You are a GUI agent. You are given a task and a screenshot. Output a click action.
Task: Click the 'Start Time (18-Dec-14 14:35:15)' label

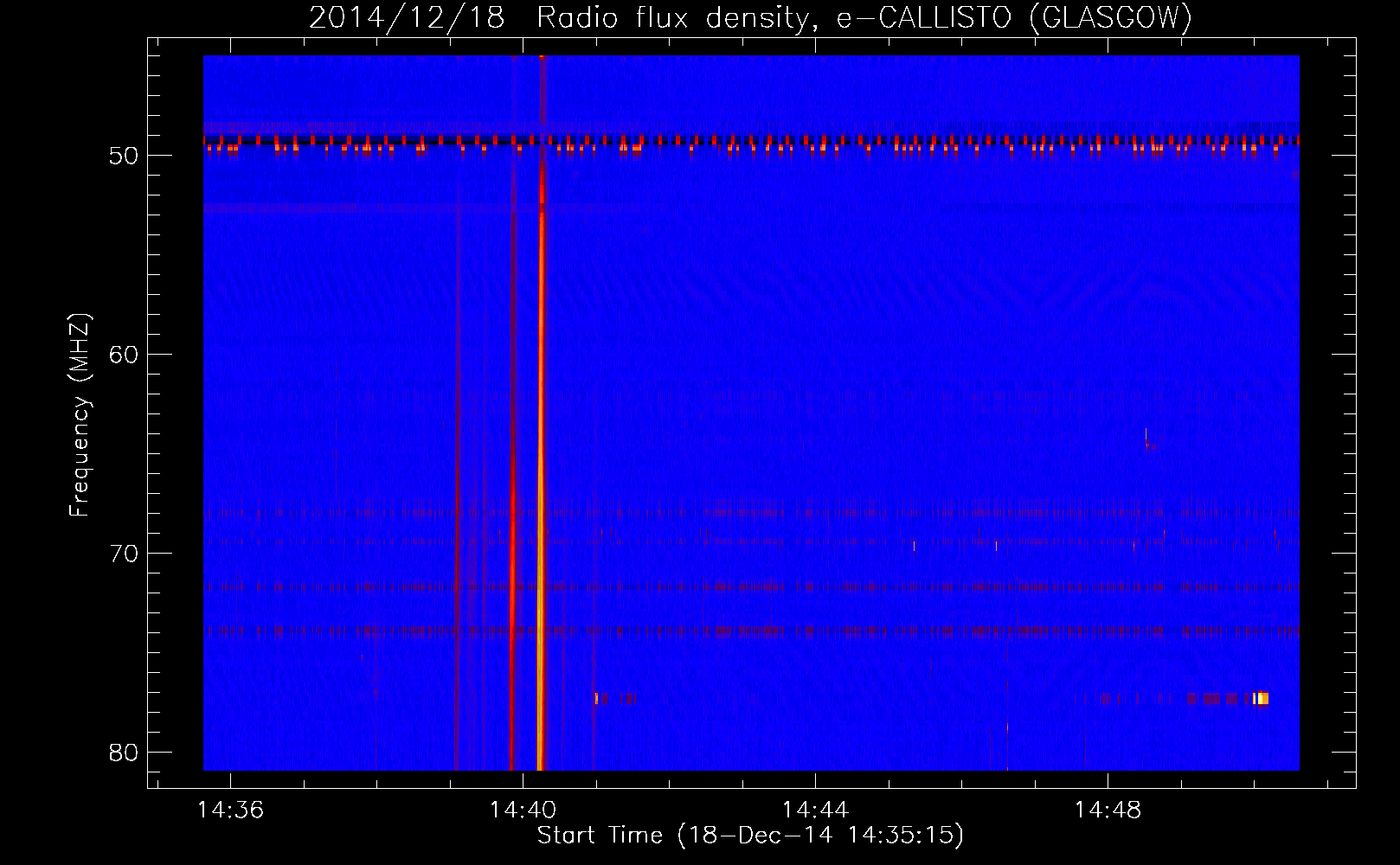click(750, 836)
